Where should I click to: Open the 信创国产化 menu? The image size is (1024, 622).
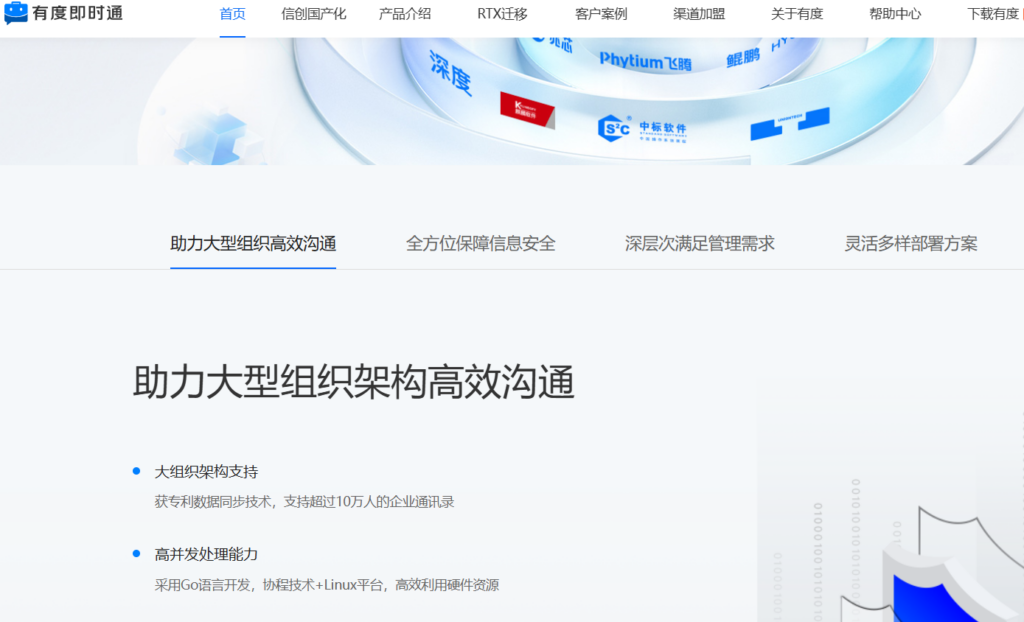[314, 14]
